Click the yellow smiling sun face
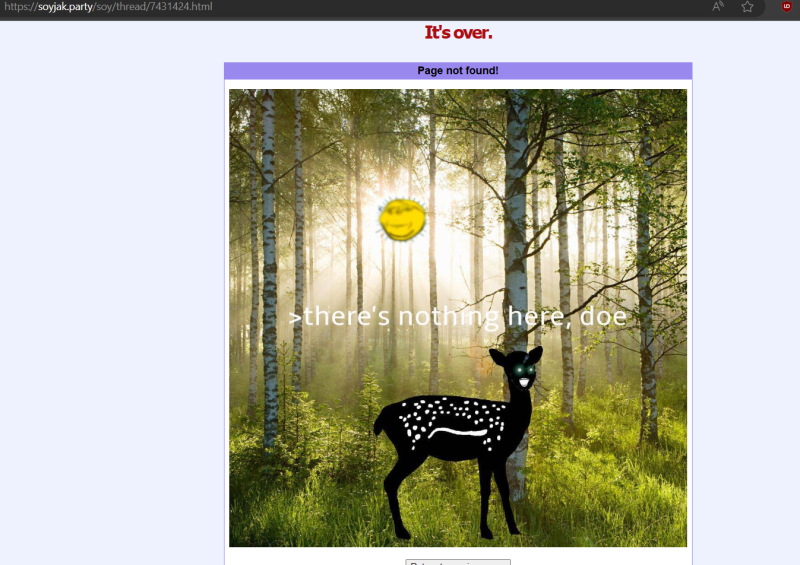This screenshot has height=565, width=800. coord(403,218)
